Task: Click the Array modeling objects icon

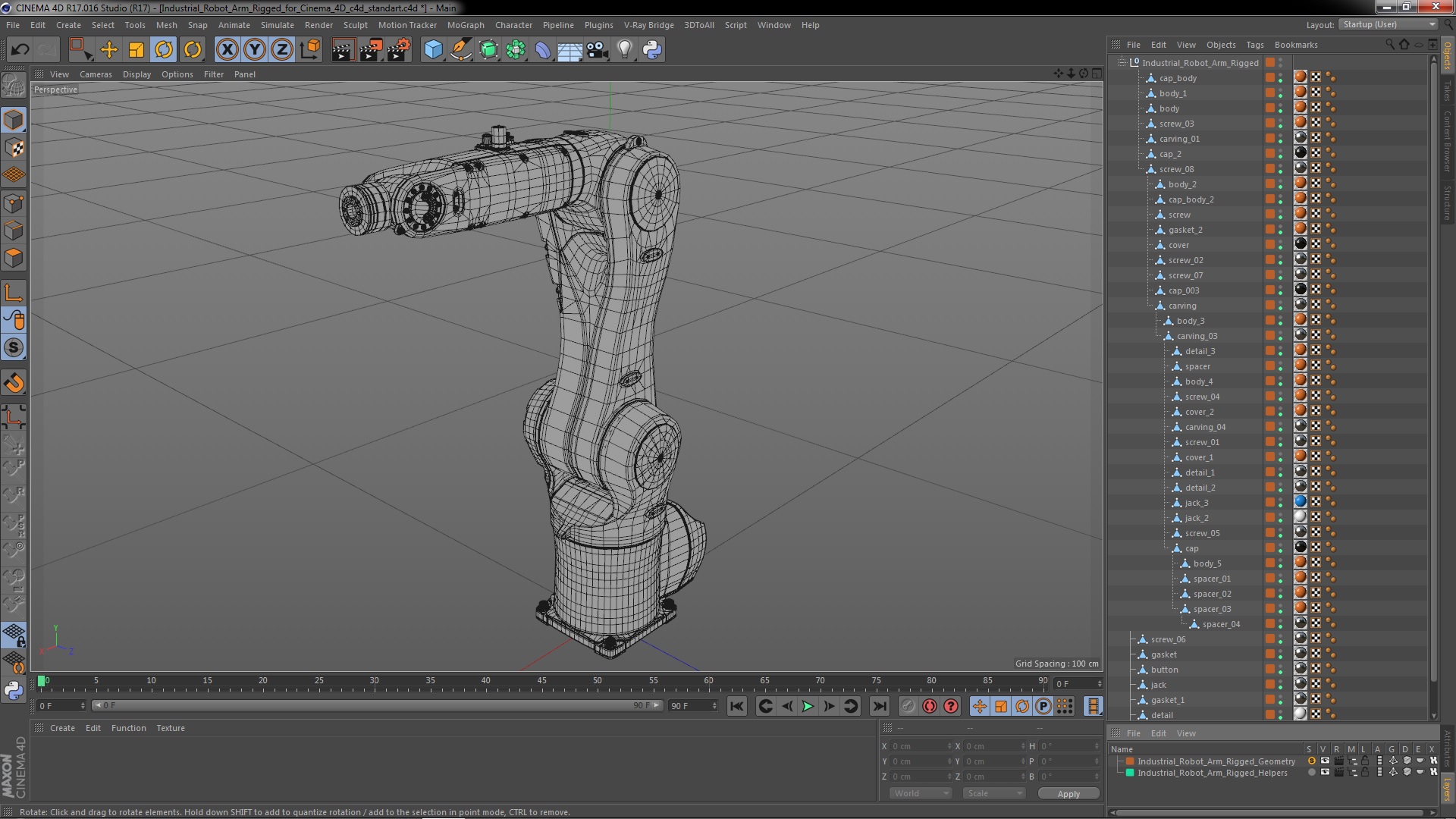Action: pyautogui.click(x=516, y=50)
